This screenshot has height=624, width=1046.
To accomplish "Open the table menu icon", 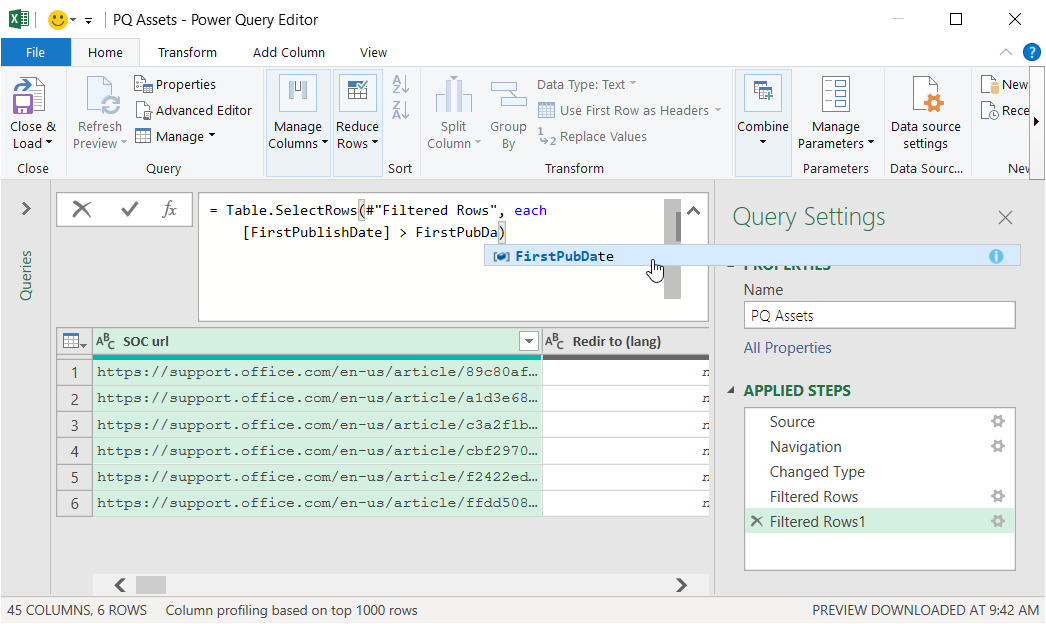I will tap(74, 341).
